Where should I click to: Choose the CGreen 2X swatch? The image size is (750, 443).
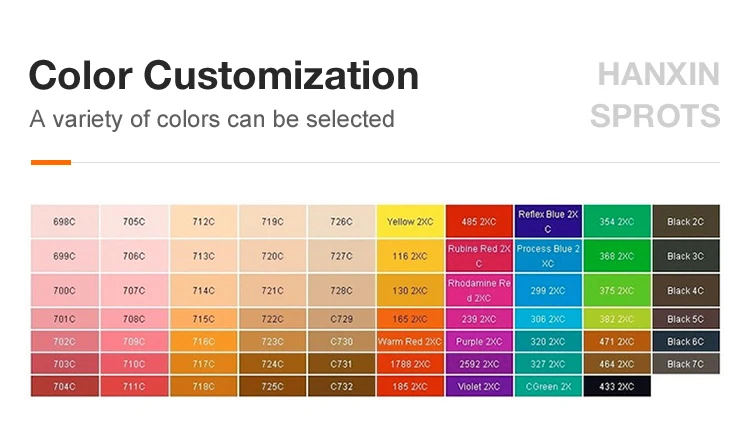pos(548,386)
